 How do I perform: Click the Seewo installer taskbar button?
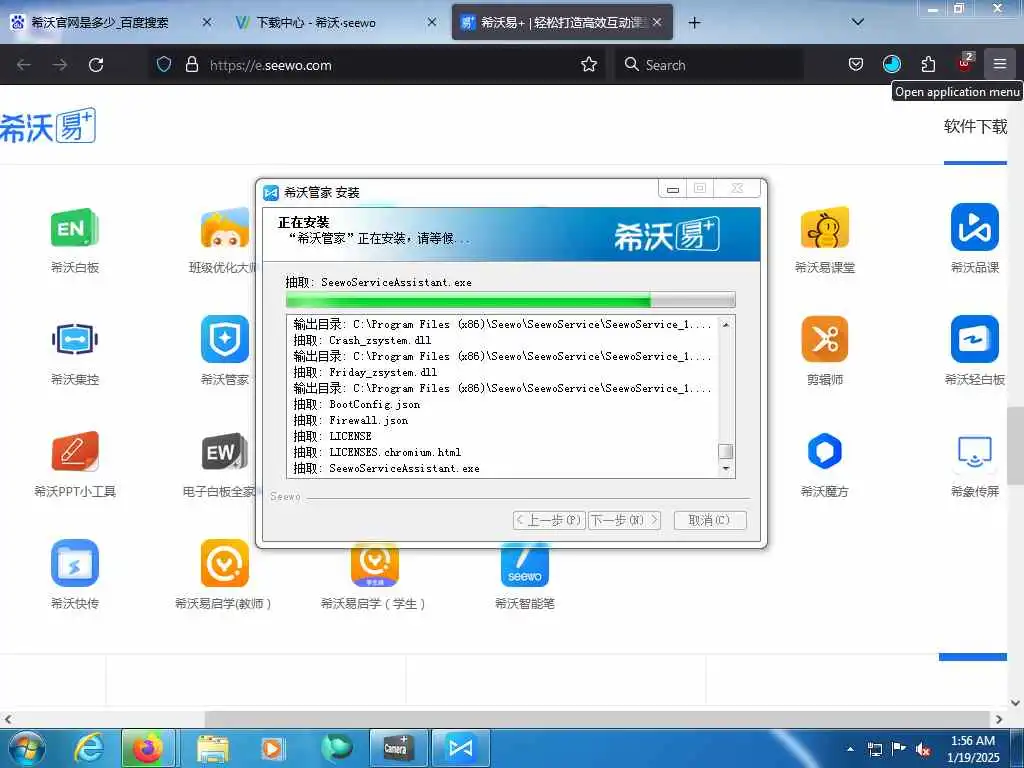coord(461,748)
